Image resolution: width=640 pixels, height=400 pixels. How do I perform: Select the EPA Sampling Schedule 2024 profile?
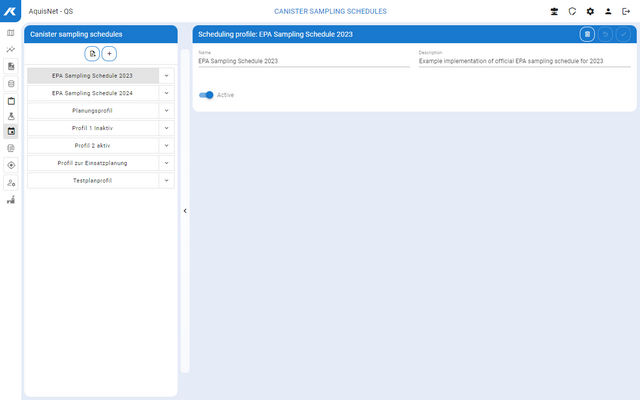pos(92,93)
